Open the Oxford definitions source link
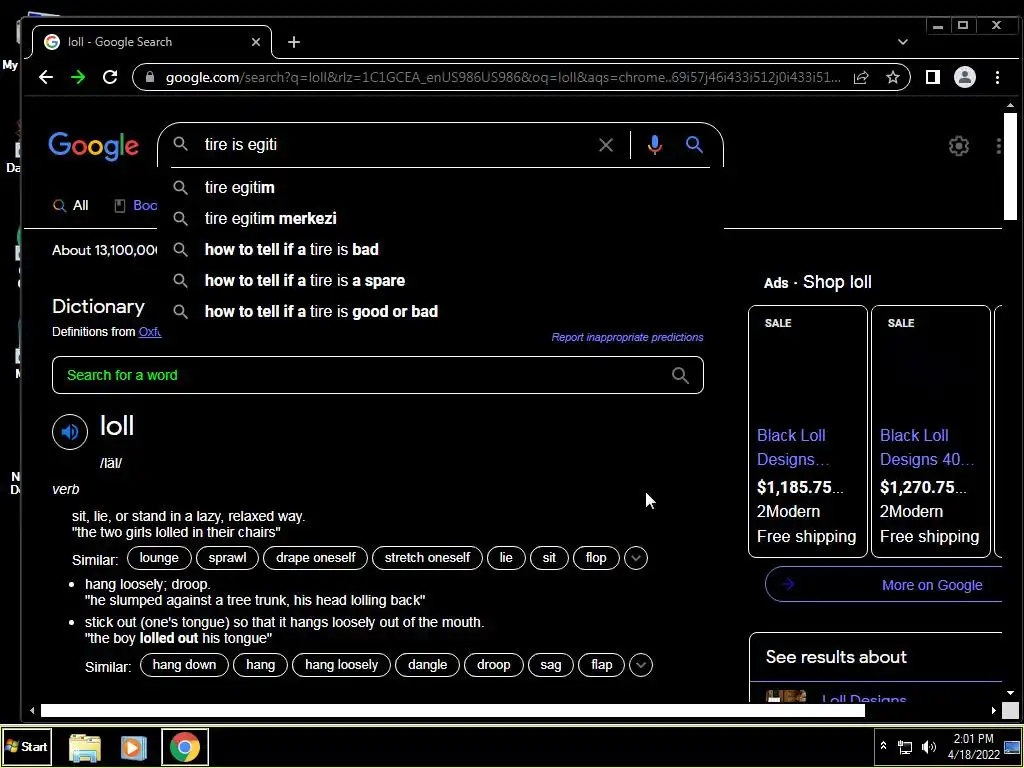The image size is (1024, 768). [x=150, y=332]
